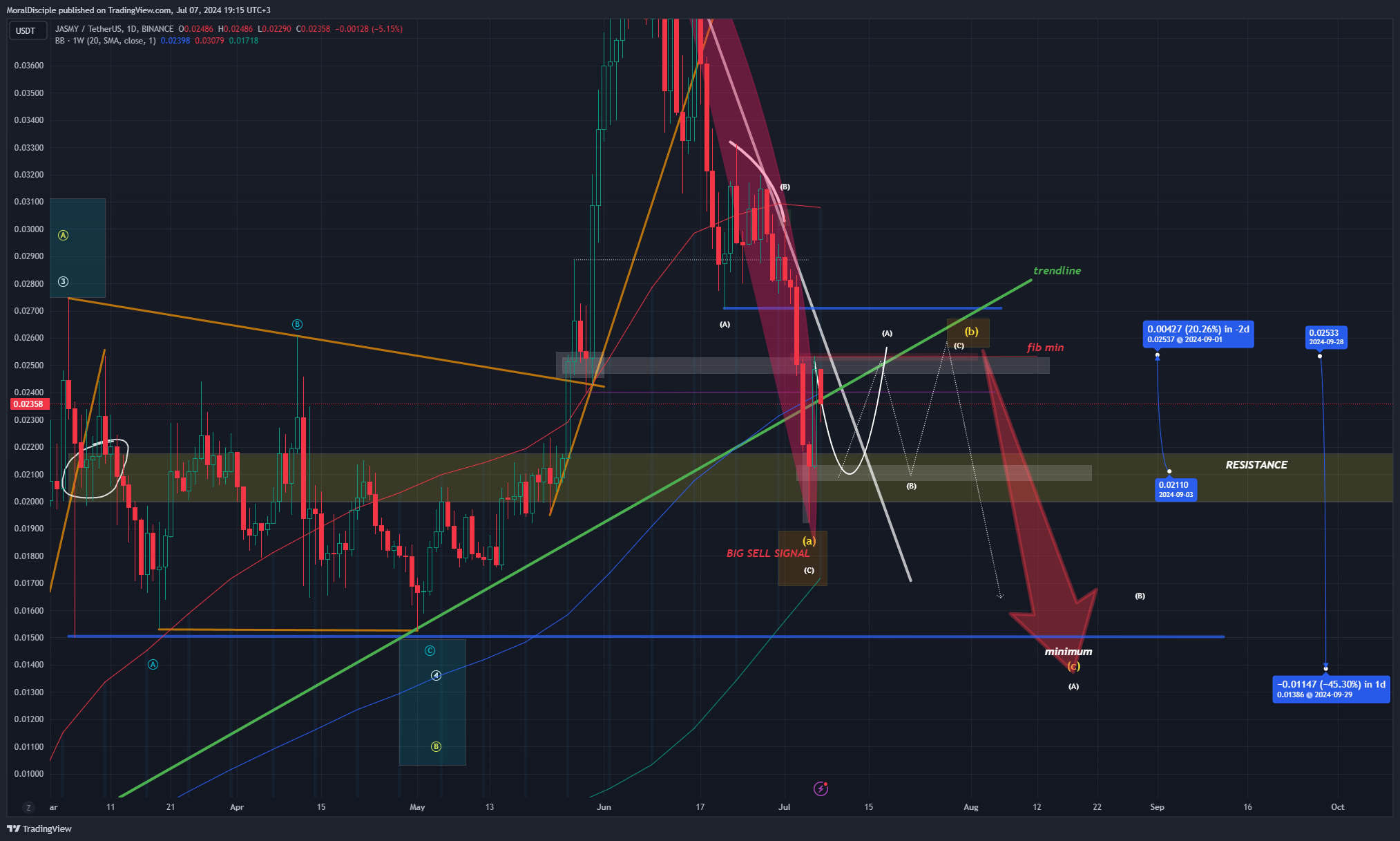Click the yellow (b) wave label
Image resolution: width=1400 pixels, height=841 pixels.
tap(971, 332)
